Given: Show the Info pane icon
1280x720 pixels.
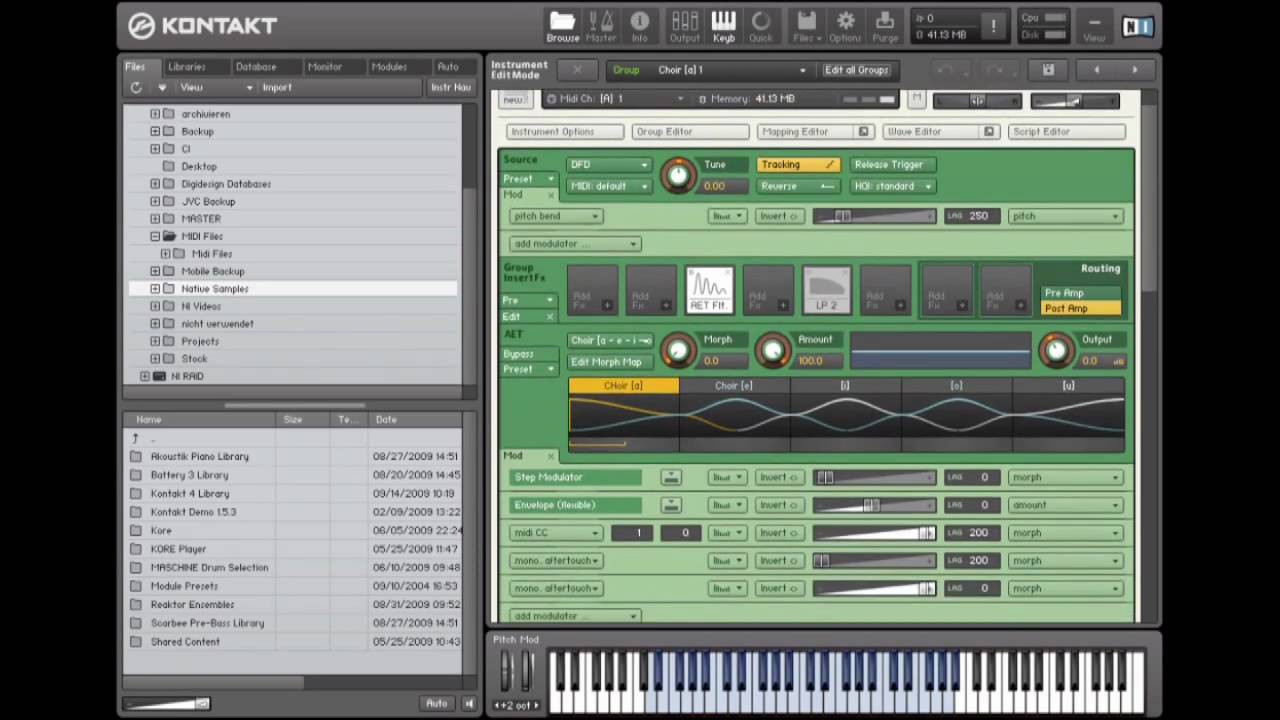Looking at the screenshot, I should [640, 26].
